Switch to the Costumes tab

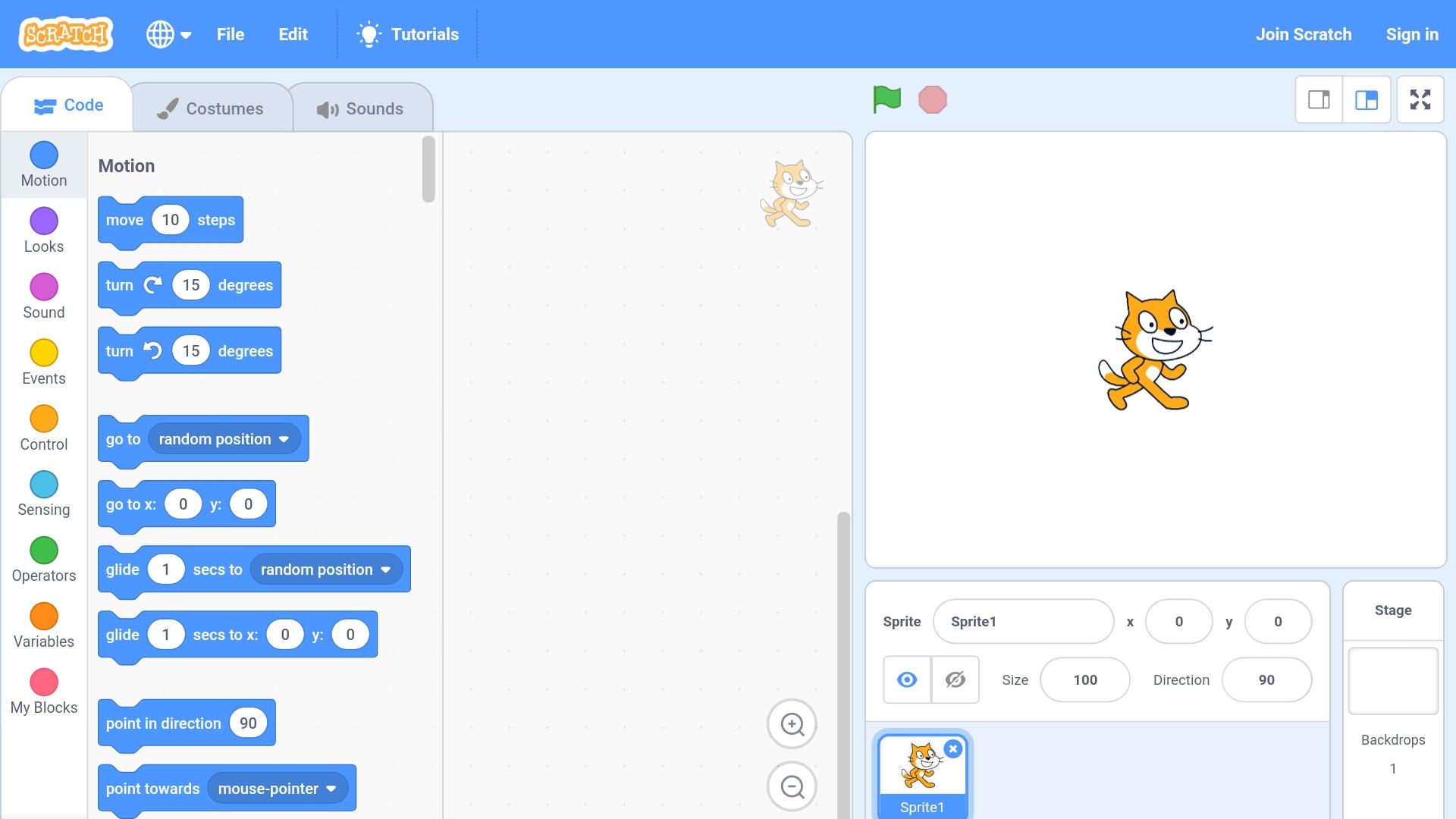pos(211,108)
